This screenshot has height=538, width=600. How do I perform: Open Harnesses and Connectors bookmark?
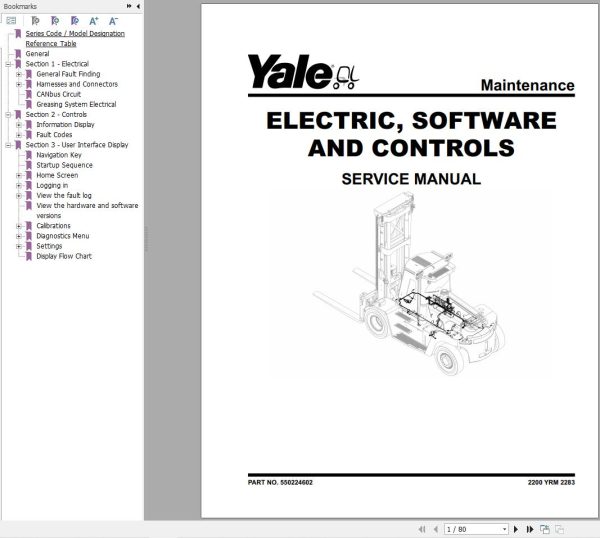click(x=77, y=84)
